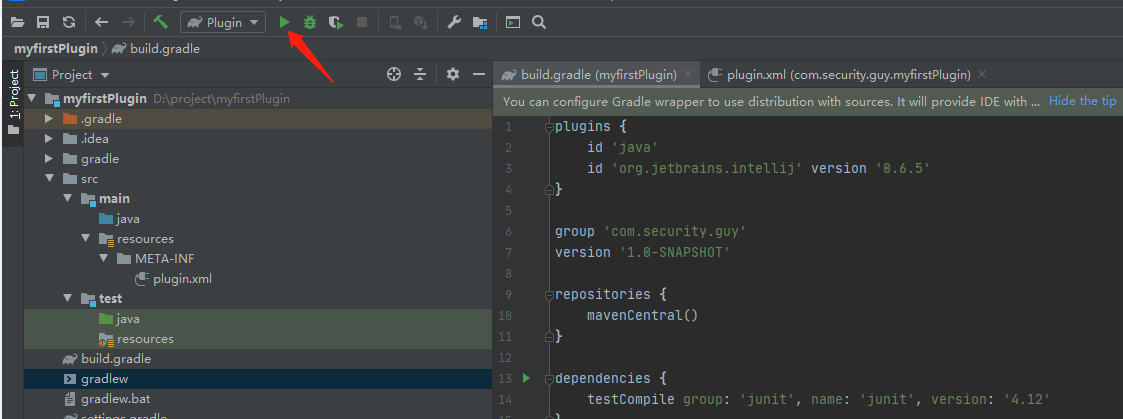Click the Stop square icon
This screenshot has width=1123, height=419.
click(x=362, y=23)
